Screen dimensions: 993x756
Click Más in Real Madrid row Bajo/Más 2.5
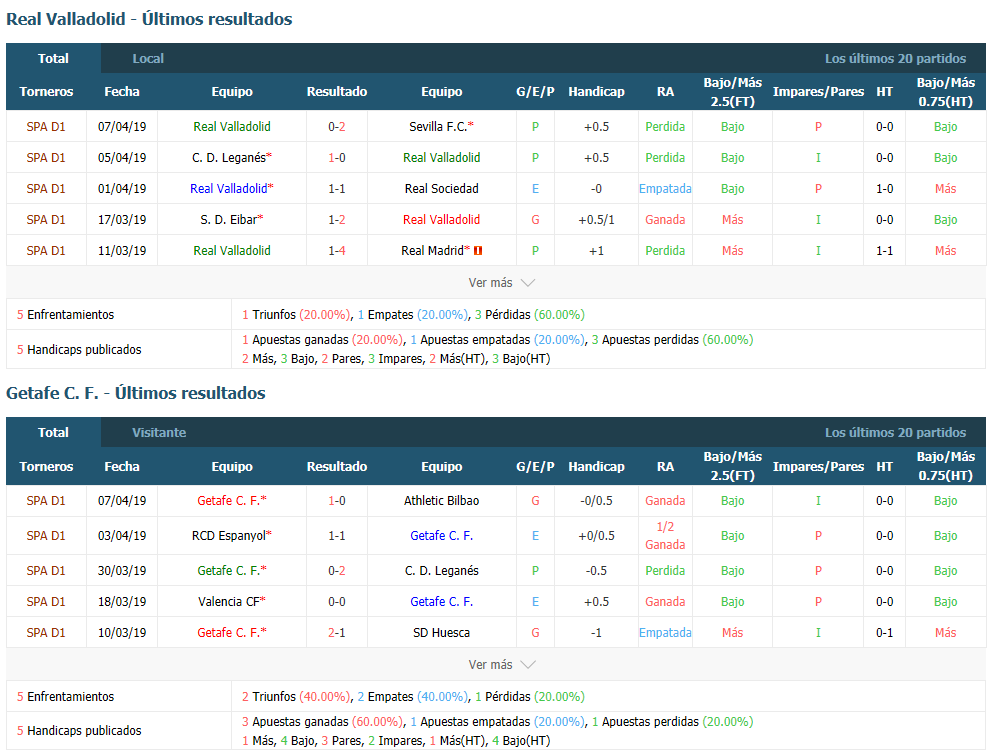[x=732, y=251]
